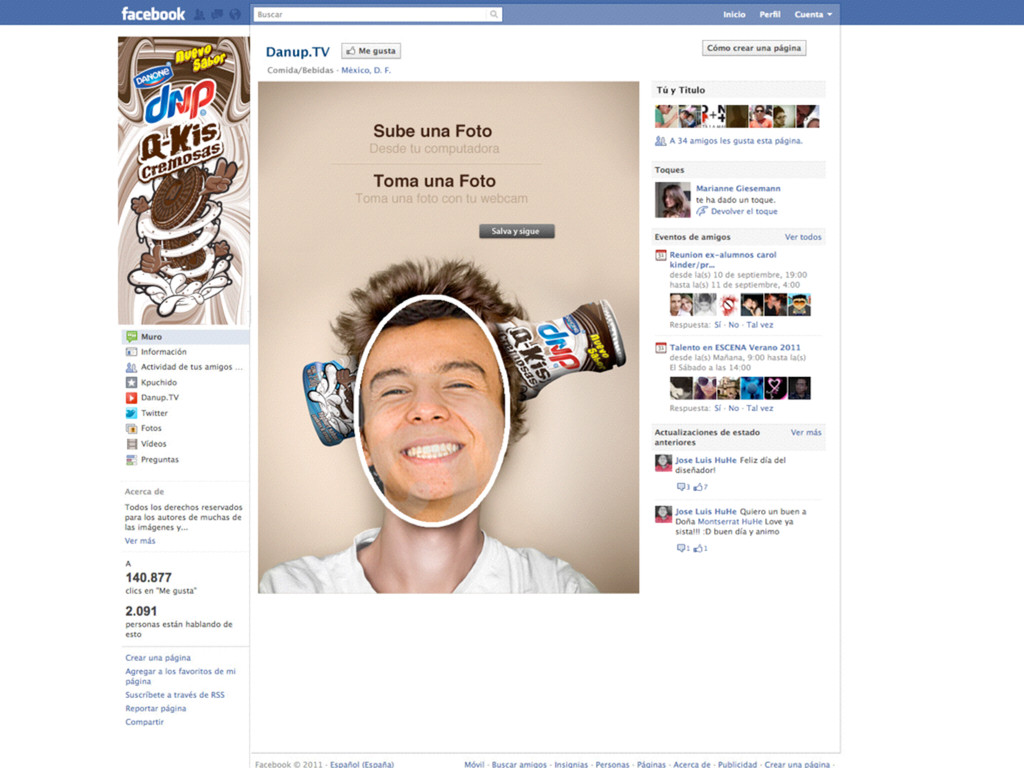The image size is (1024, 768).
Task: Click Sube una Foto option
Action: click(x=433, y=131)
